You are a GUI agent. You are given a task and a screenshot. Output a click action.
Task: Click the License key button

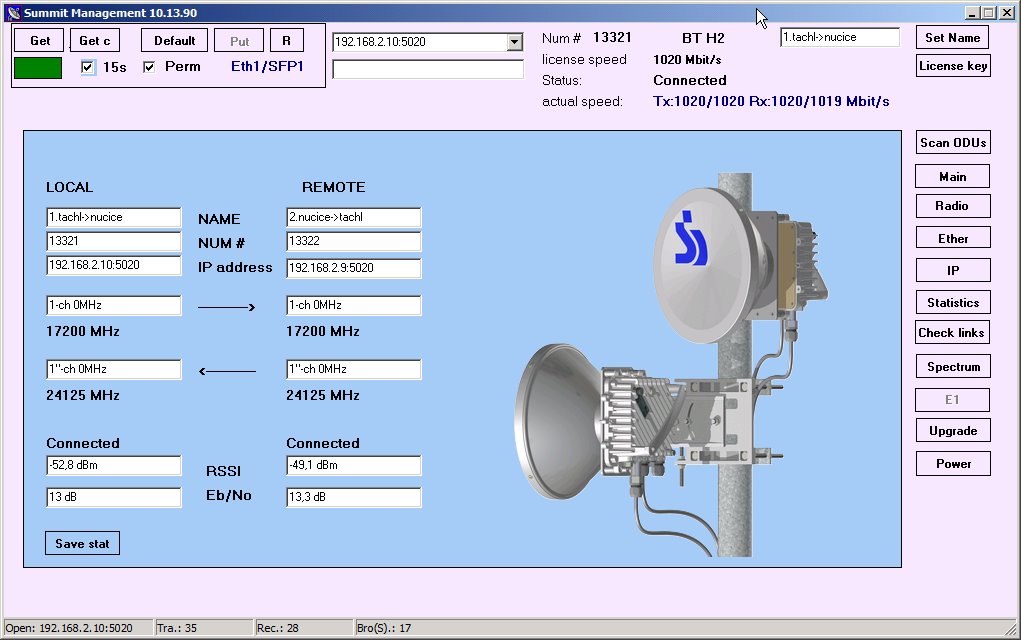[952, 66]
